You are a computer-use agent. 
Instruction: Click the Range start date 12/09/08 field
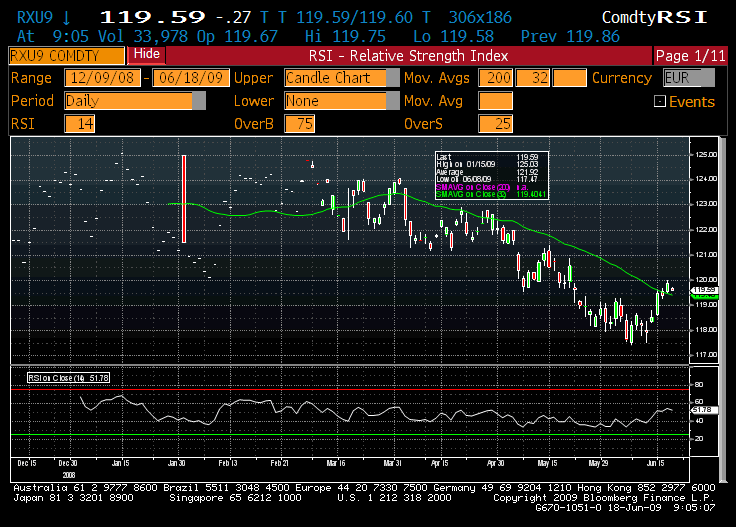[103, 78]
